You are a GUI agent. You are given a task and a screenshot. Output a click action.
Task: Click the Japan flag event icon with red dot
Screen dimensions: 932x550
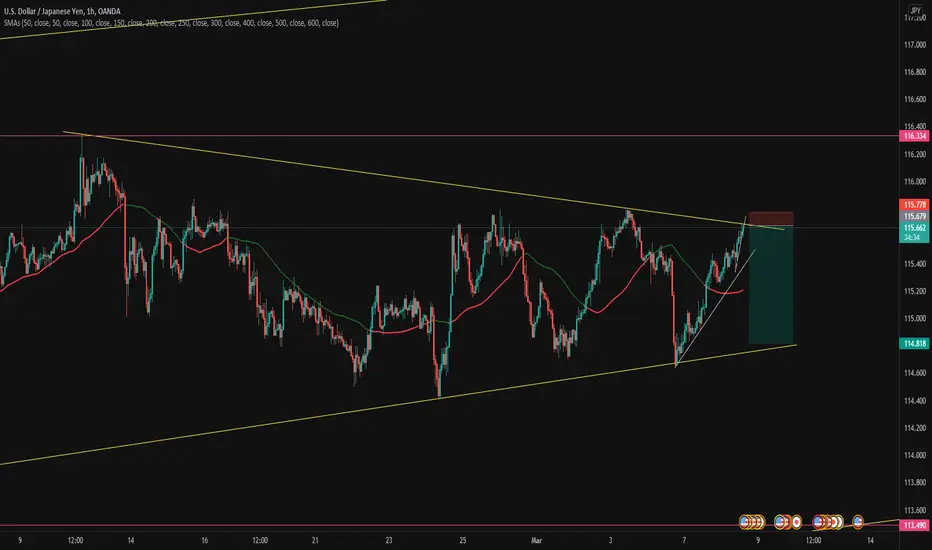click(796, 522)
